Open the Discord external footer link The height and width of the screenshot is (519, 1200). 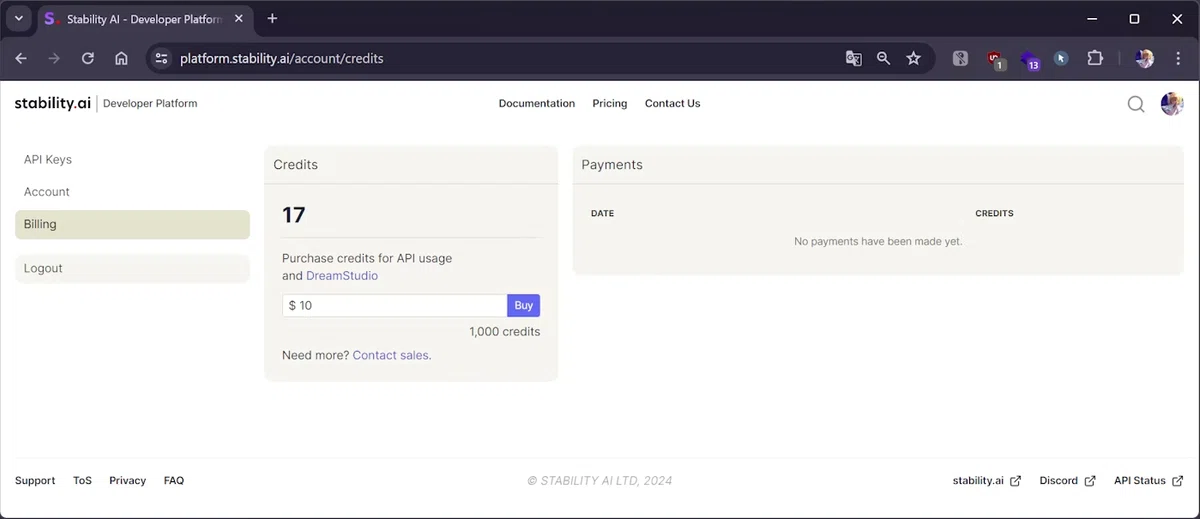point(1067,481)
